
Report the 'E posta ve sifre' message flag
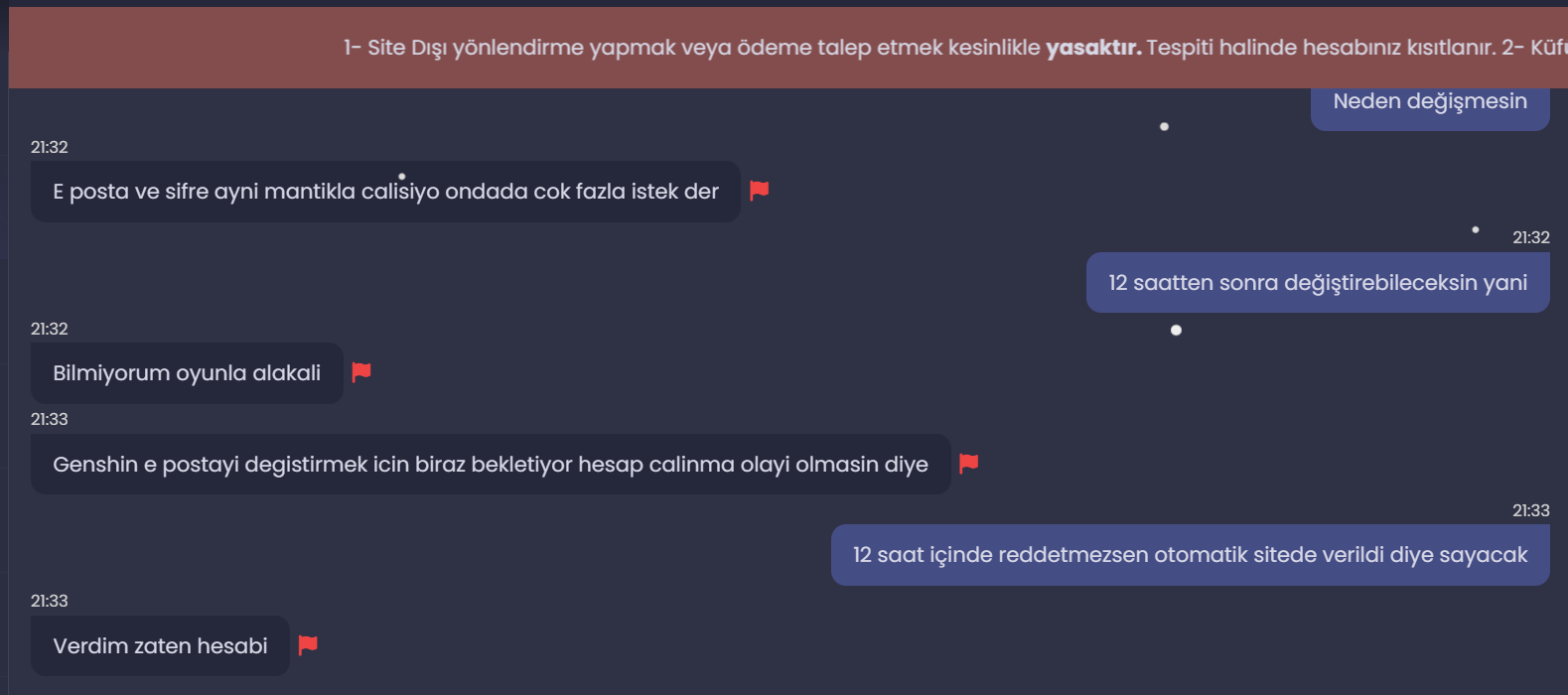(x=760, y=190)
